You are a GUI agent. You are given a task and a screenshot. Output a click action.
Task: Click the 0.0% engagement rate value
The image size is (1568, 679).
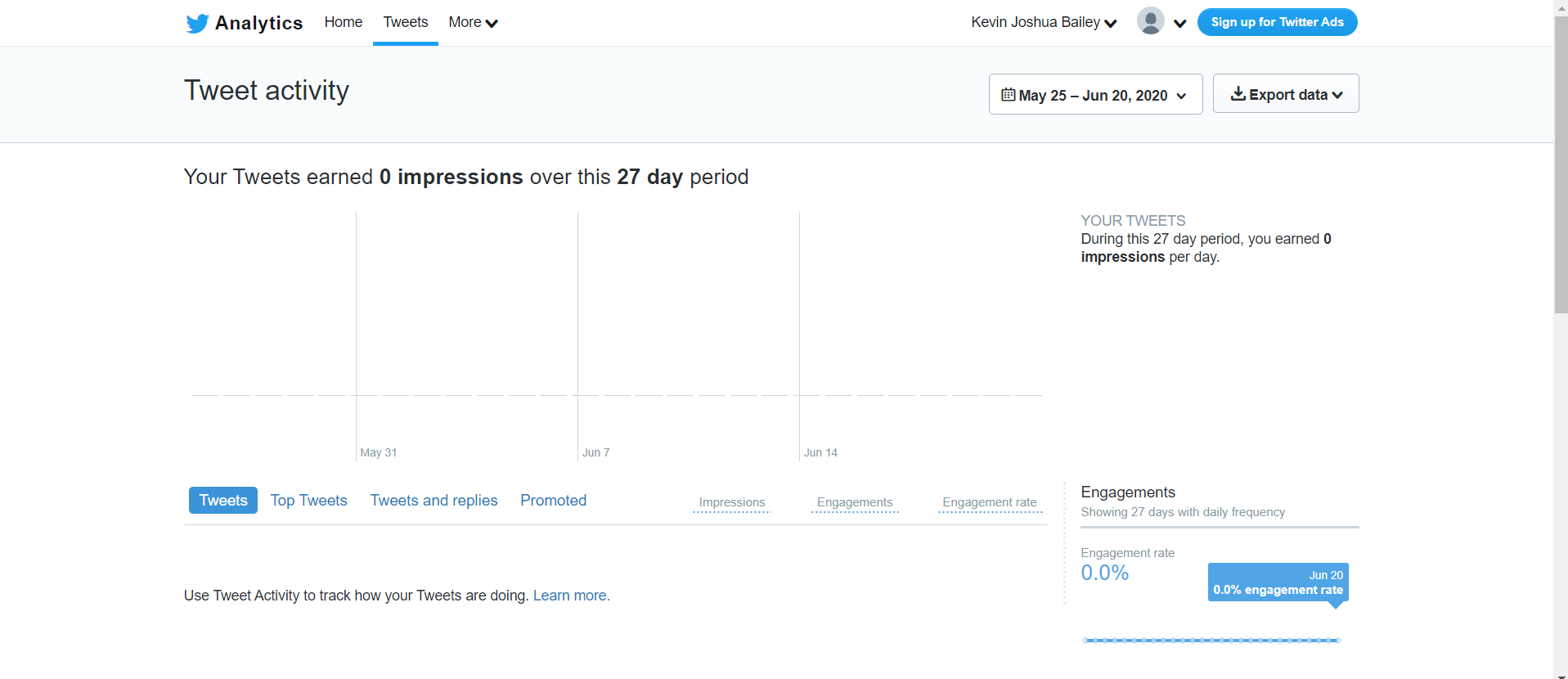coord(1104,573)
